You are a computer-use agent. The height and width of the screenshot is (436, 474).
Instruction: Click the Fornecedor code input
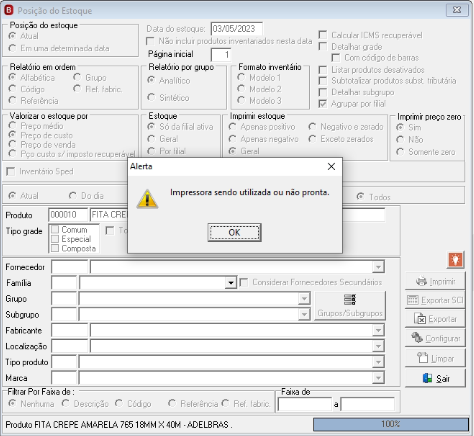[x=69, y=267]
